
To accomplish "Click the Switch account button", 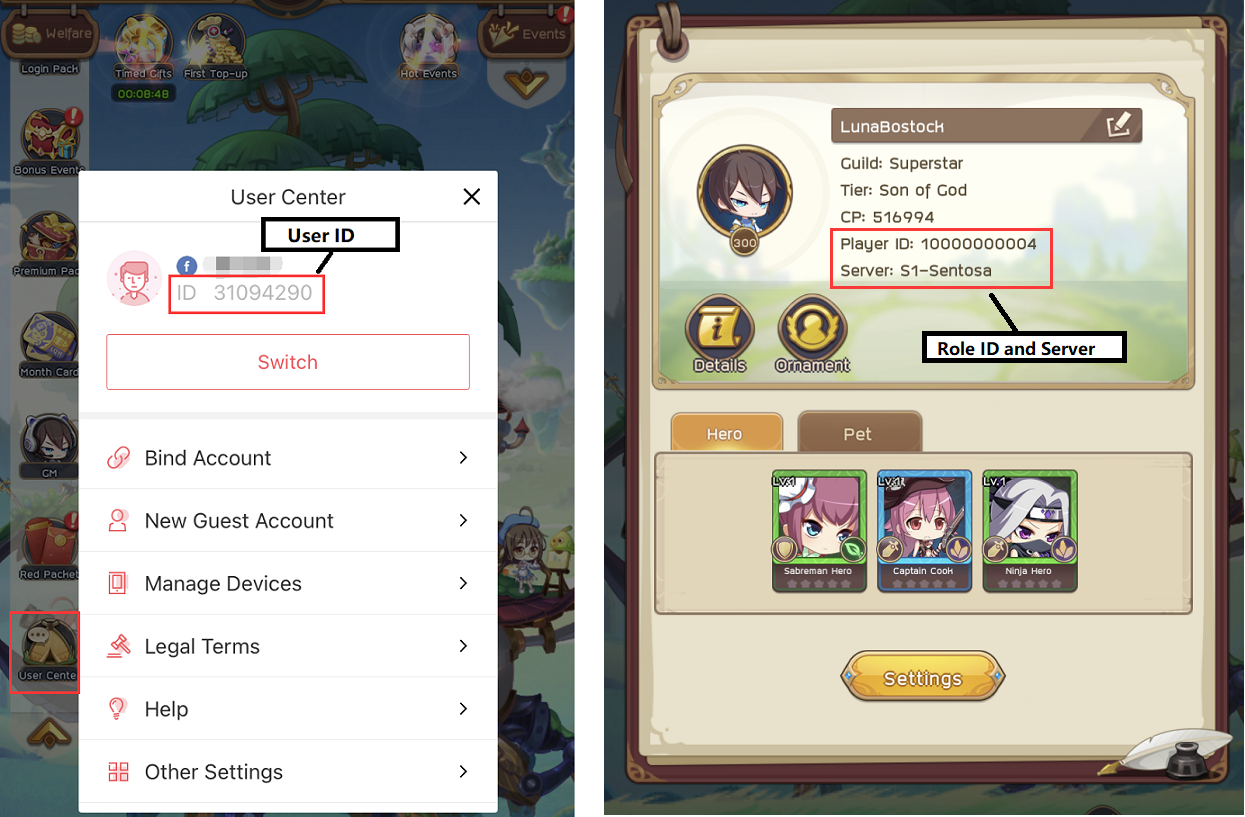I will 288,362.
